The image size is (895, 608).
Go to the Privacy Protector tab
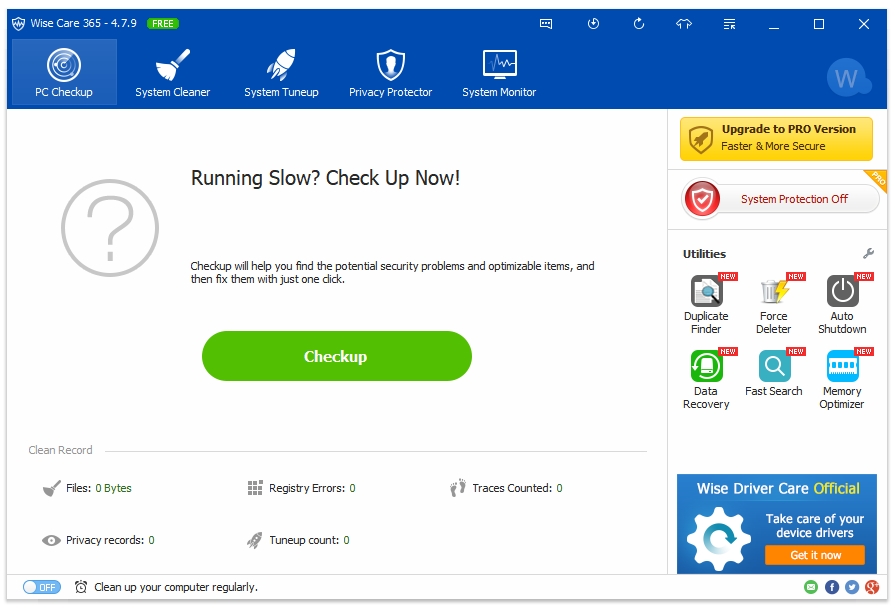coord(390,74)
